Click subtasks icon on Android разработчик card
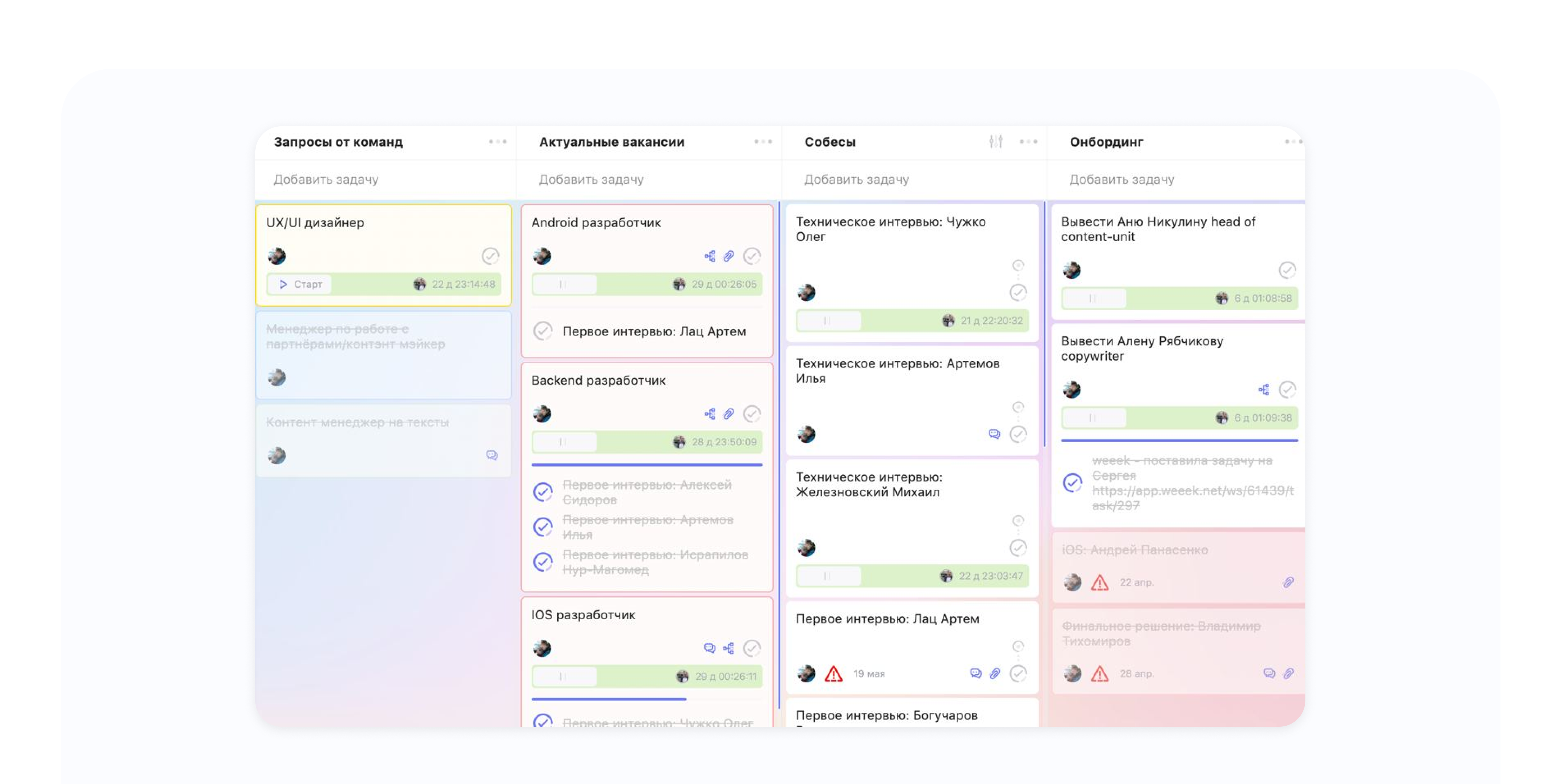The width and height of the screenshot is (1563, 784). [x=709, y=256]
